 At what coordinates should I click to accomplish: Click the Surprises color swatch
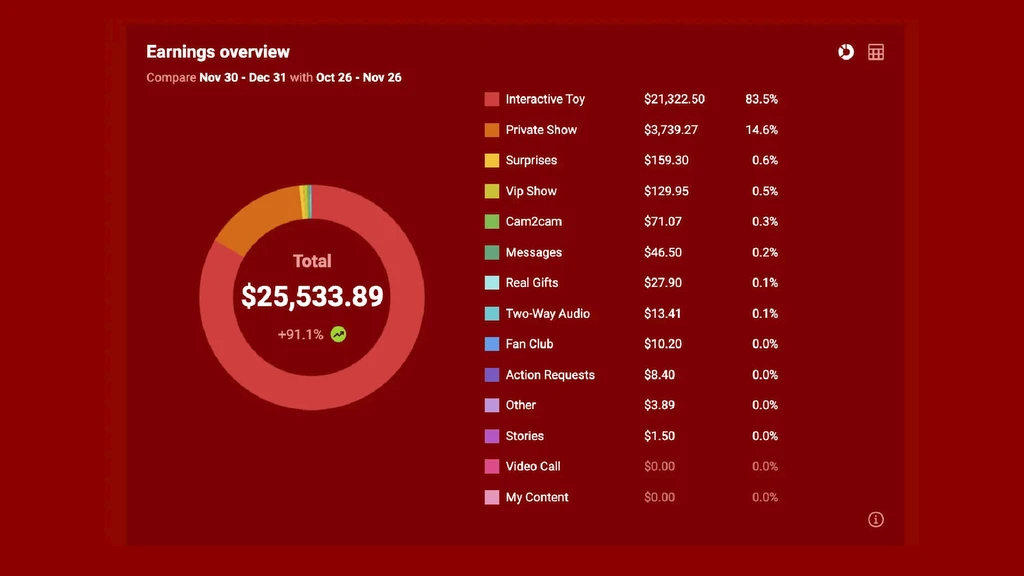pyautogui.click(x=492, y=160)
